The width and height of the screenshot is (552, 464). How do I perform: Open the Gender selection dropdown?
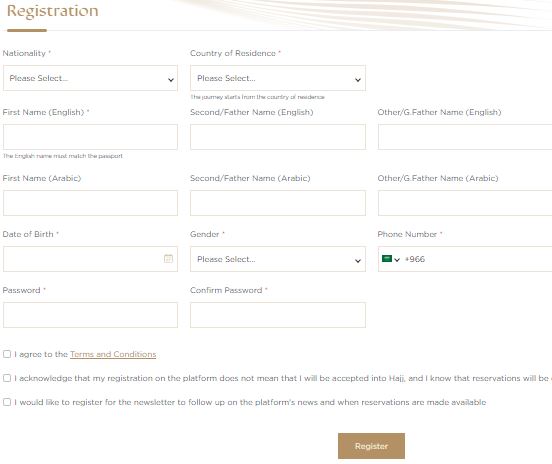tap(278, 259)
